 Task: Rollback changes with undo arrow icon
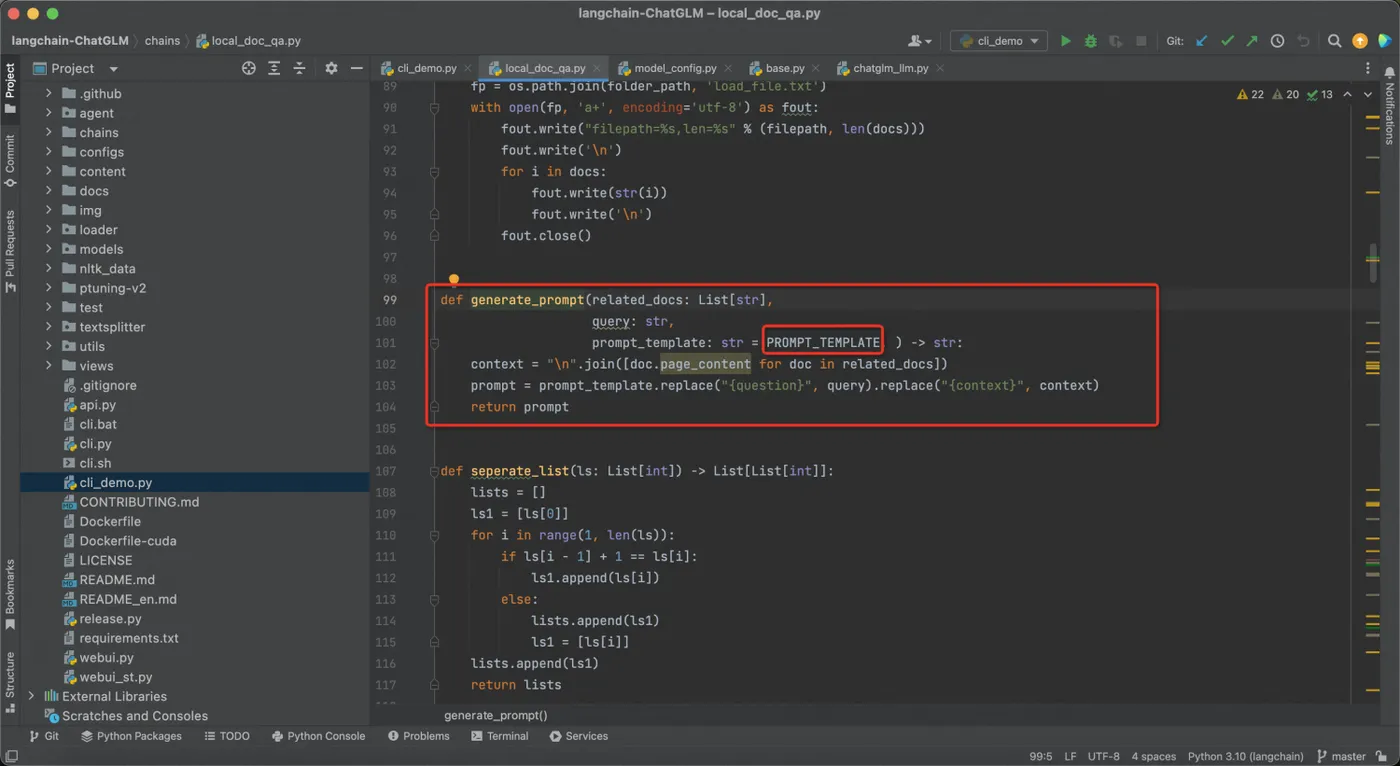(x=1303, y=41)
